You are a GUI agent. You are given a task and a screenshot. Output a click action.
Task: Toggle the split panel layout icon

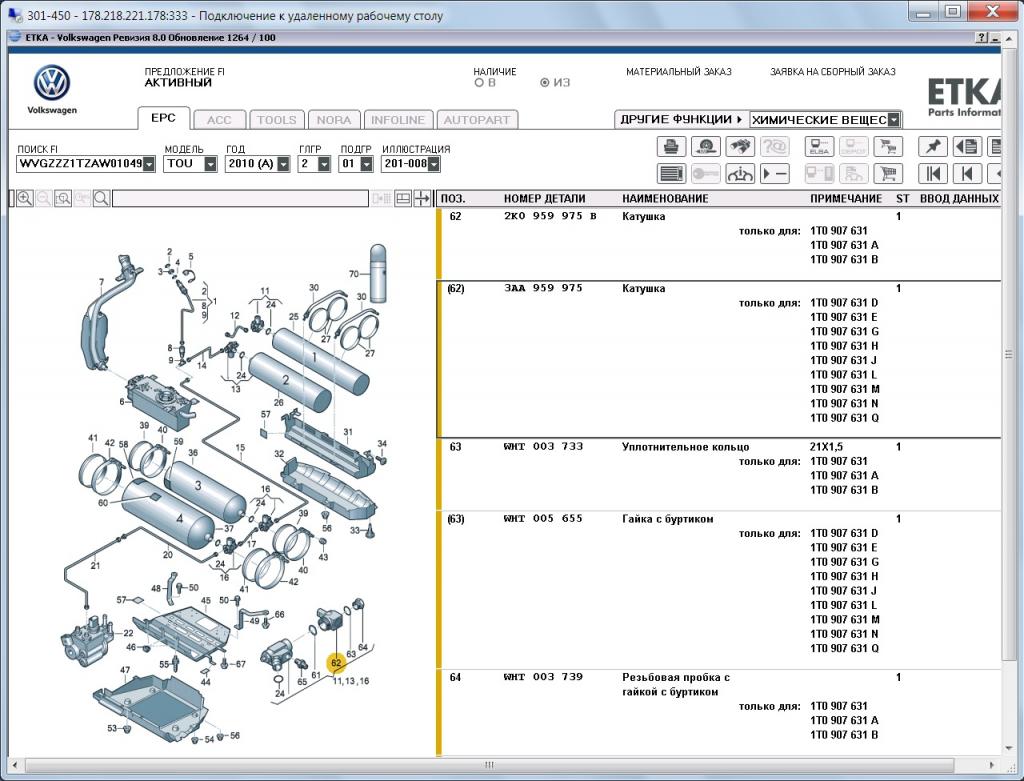coord(403,199)
